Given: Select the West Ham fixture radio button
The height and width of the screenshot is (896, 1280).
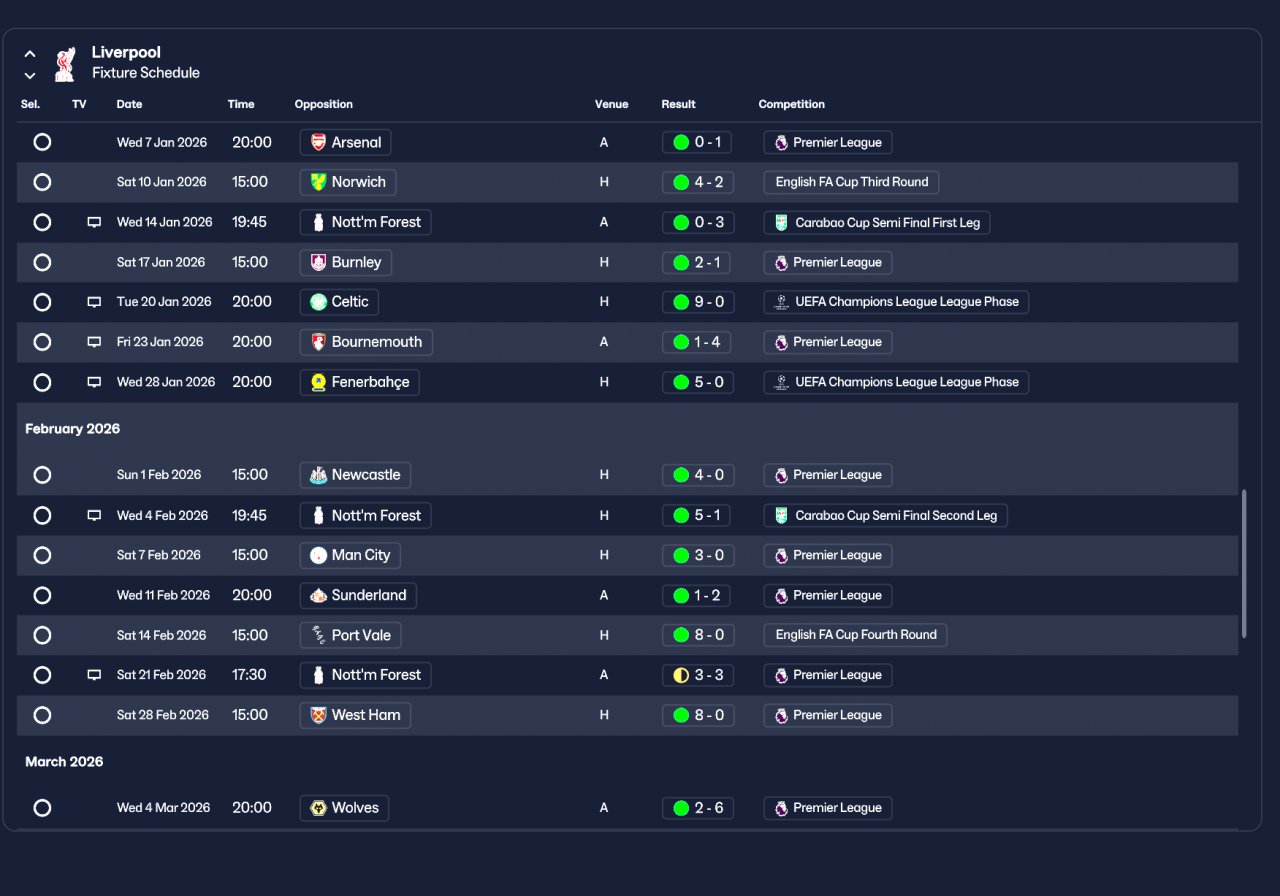Looking at the screenshot, I should coord(42,715).
